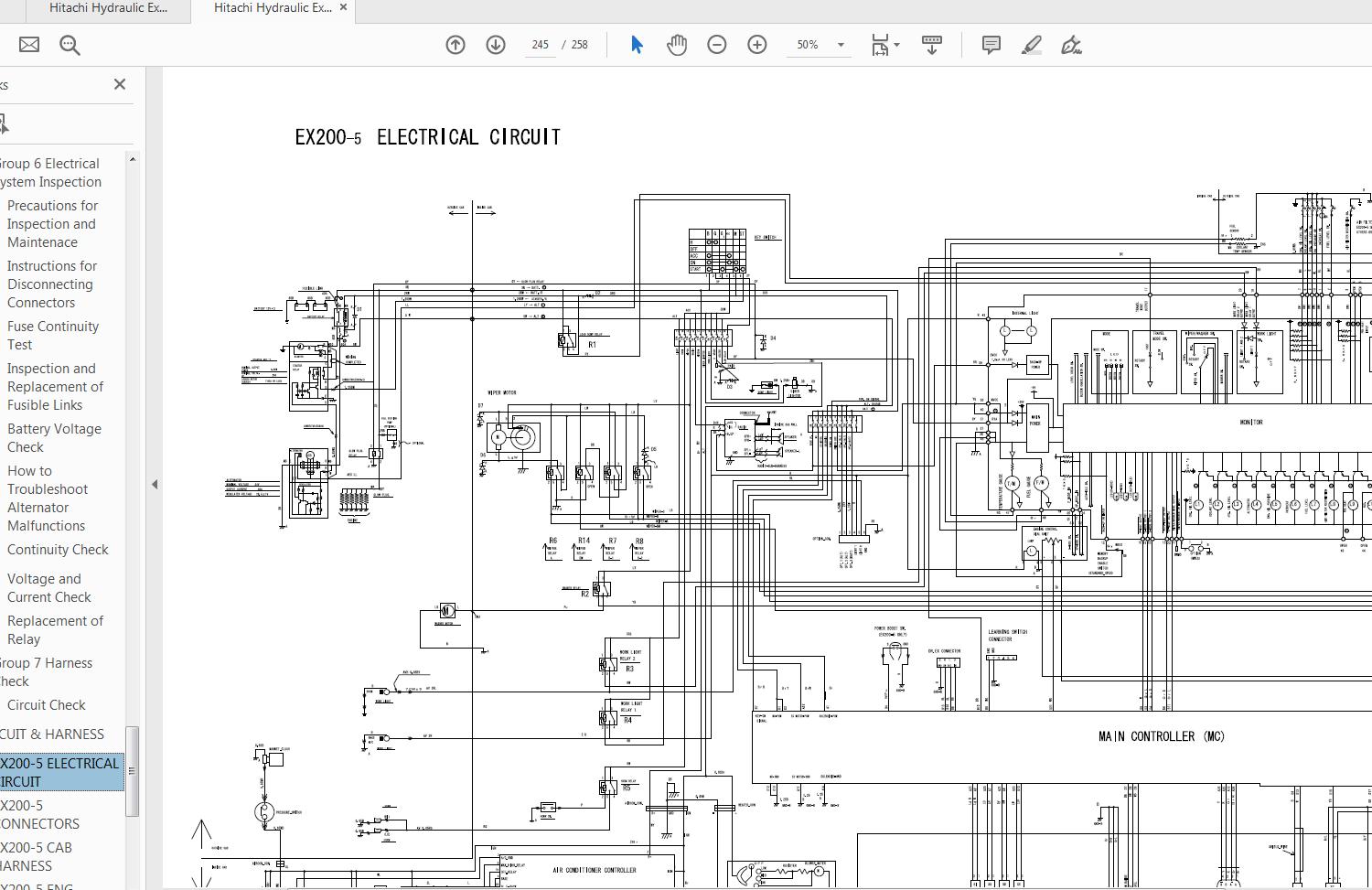1372x890 pixels.
Task: Open the email/share envelope icon
Action: [29, 44]
